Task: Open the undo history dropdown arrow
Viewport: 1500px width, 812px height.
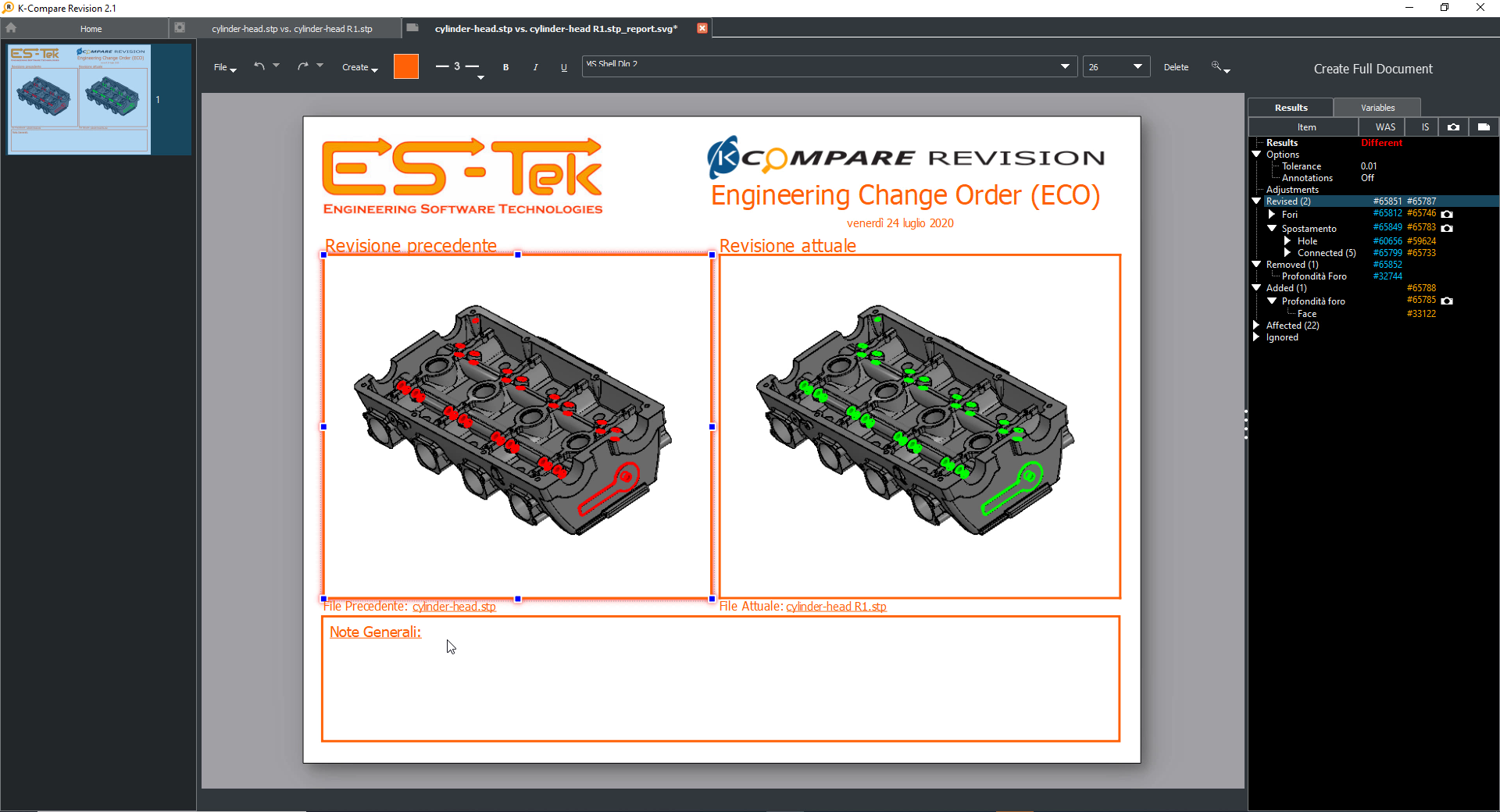Action: [x=276, y=66]
